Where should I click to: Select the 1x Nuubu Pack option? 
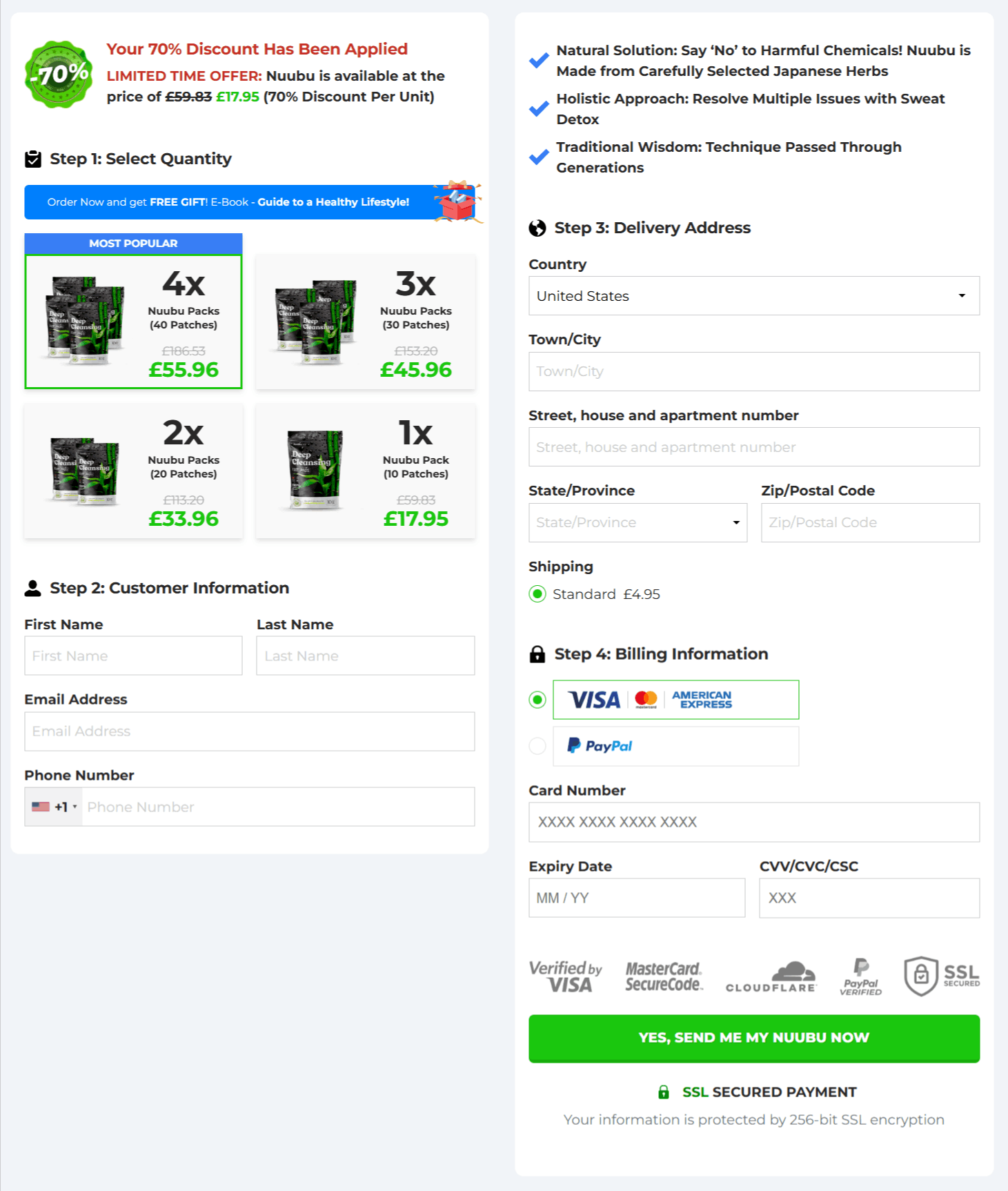pos(366,471)
